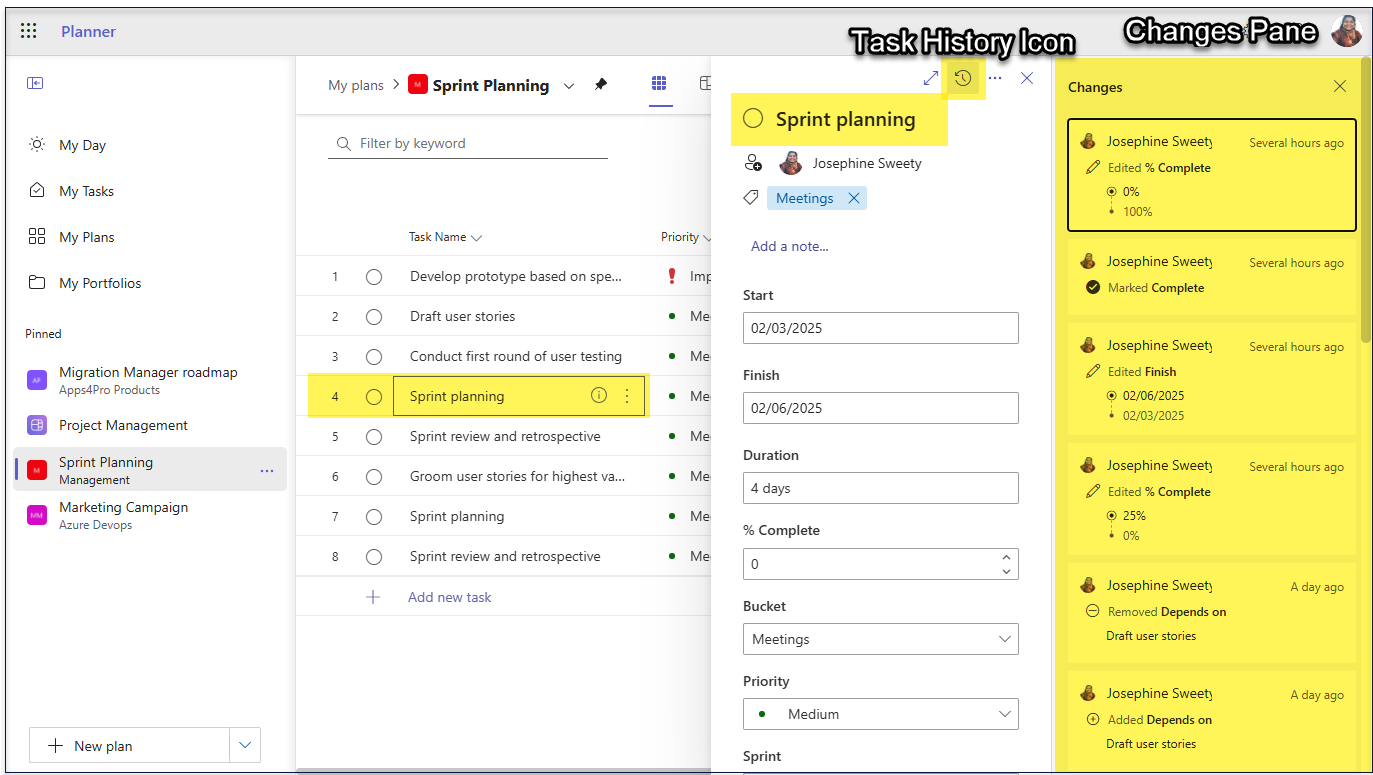
Task: Open the Priority dropdown showing Medium
Action: coord(880,713)
